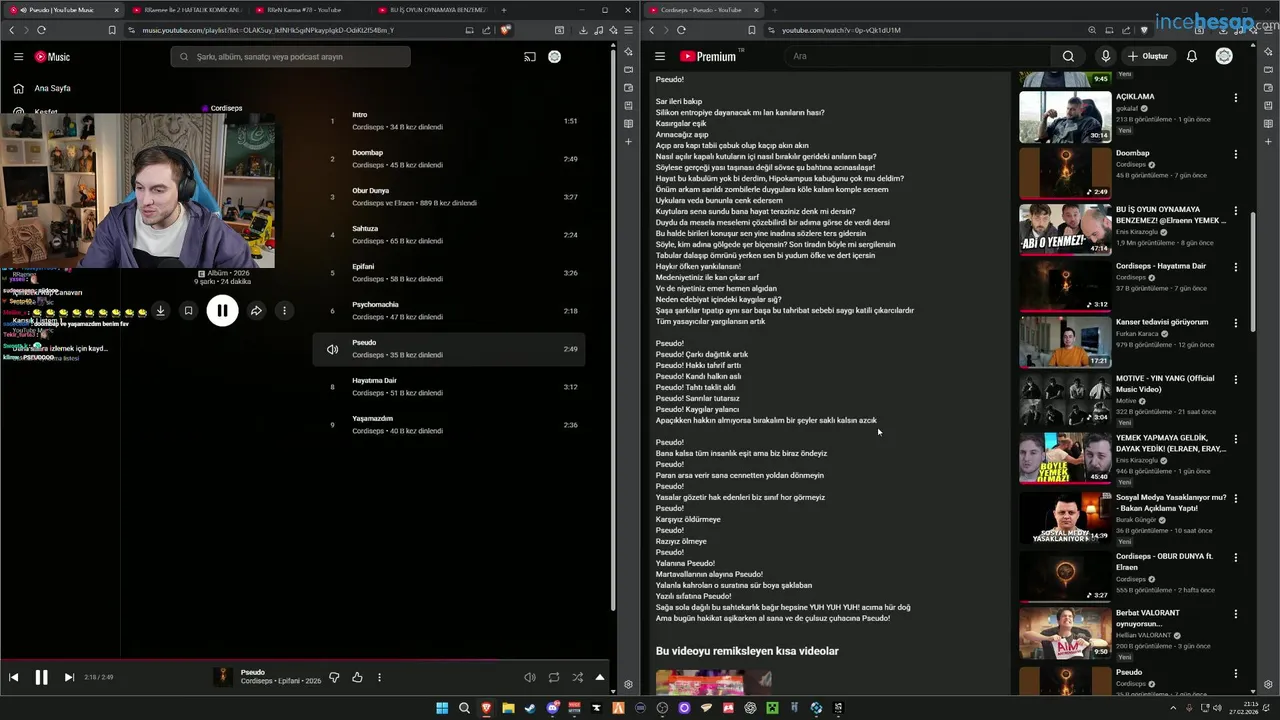Image resolution: width=1280 pixels, height=720 pixels.
Task: Open album more actions menu
Action: (x=284, y=311)
